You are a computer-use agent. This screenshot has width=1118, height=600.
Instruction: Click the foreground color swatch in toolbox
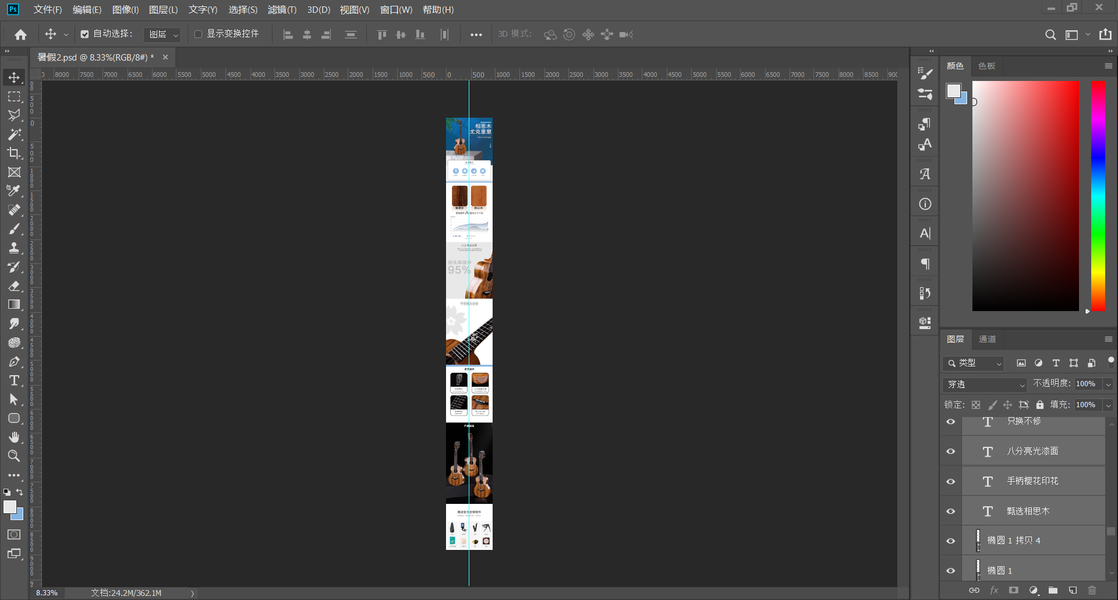coord(10,507)
